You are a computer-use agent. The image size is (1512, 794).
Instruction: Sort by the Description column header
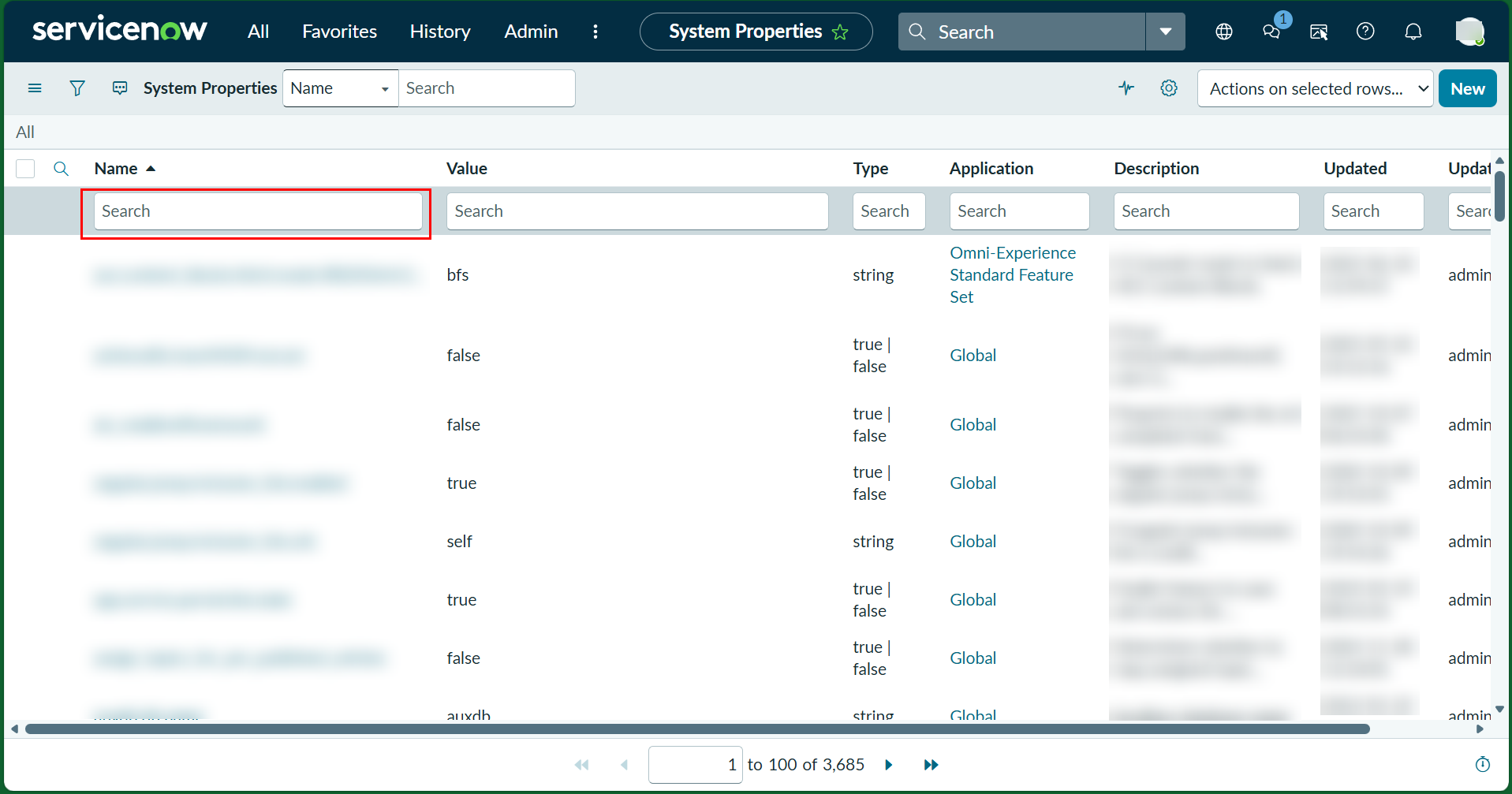1156,169
